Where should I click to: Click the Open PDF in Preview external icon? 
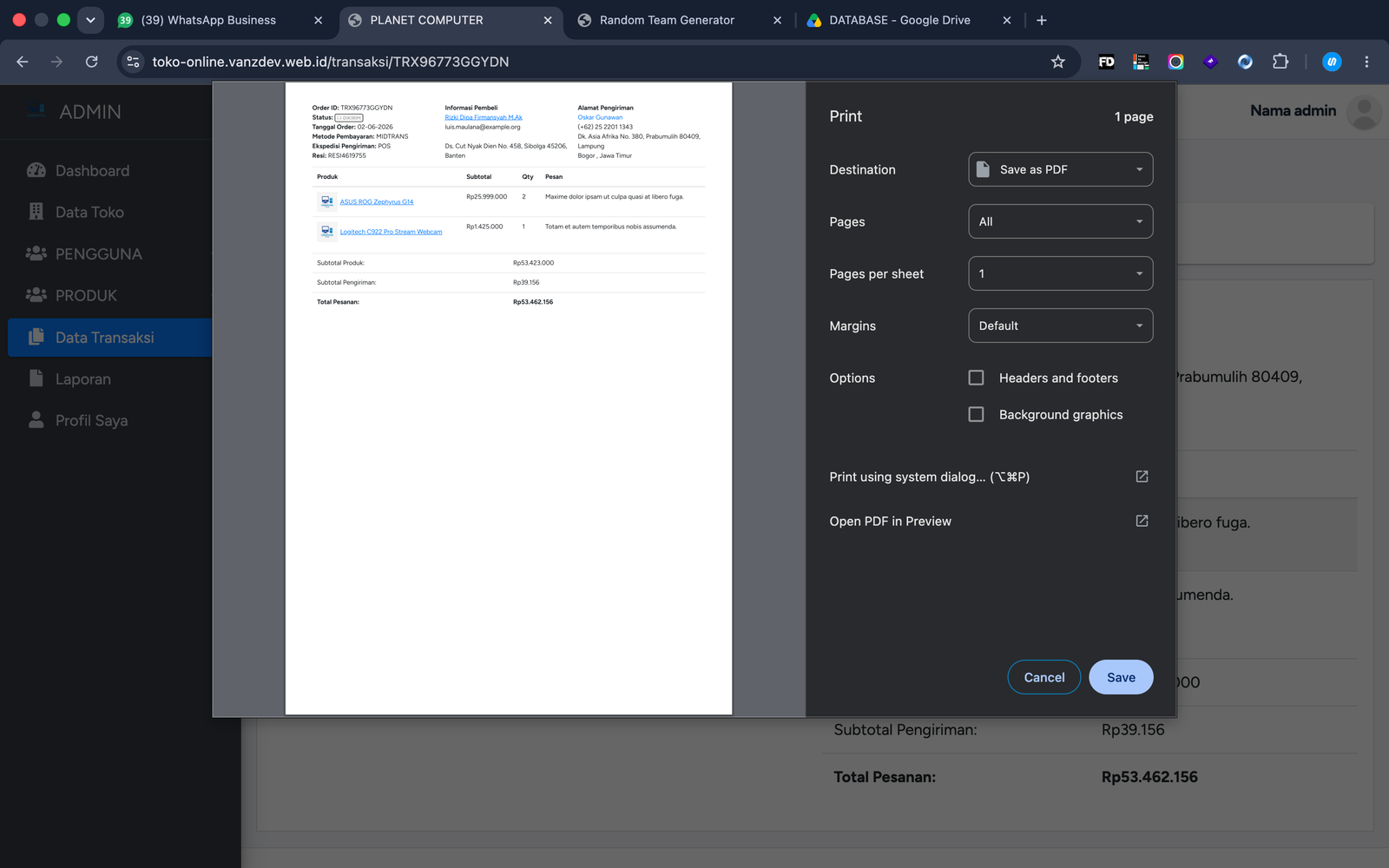(x=1142, y=521)
